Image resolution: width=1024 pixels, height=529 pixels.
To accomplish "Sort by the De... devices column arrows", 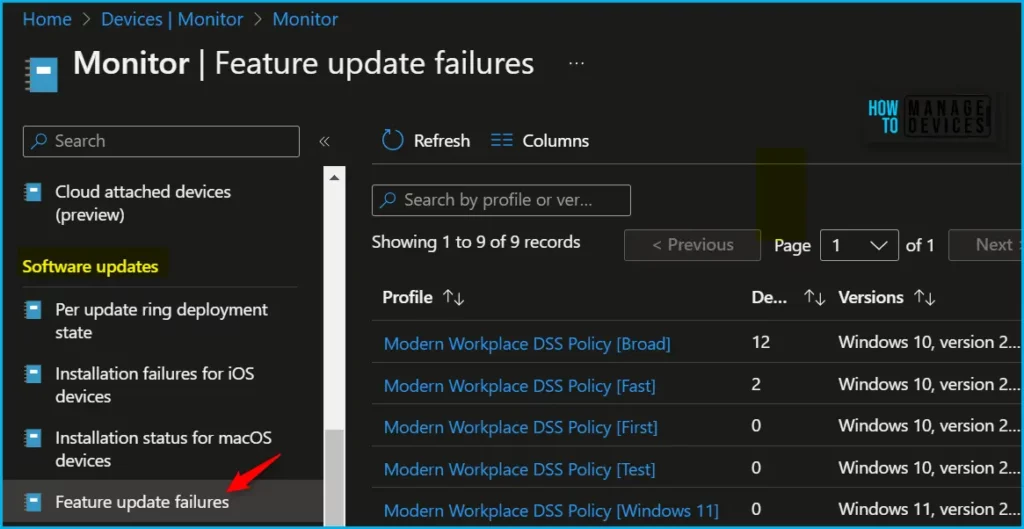I will [x=814, y=298].
